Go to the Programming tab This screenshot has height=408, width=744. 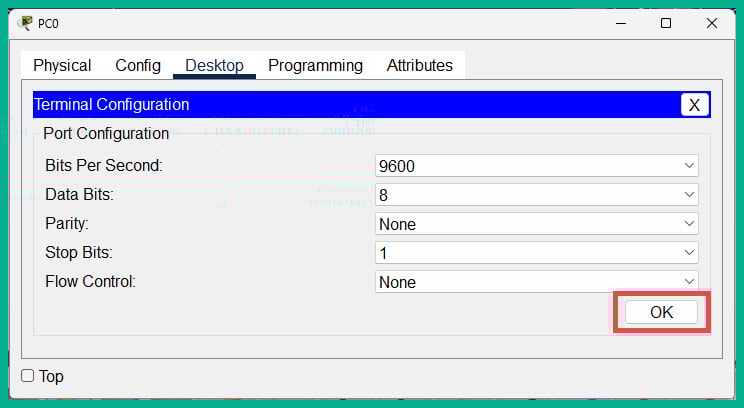pyautogui.click(x=315, y=66)
